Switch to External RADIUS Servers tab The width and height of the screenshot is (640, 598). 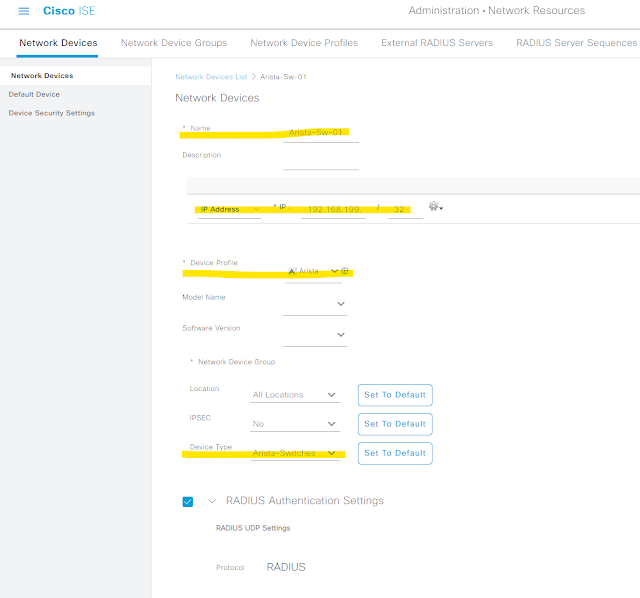pos(437,43)
